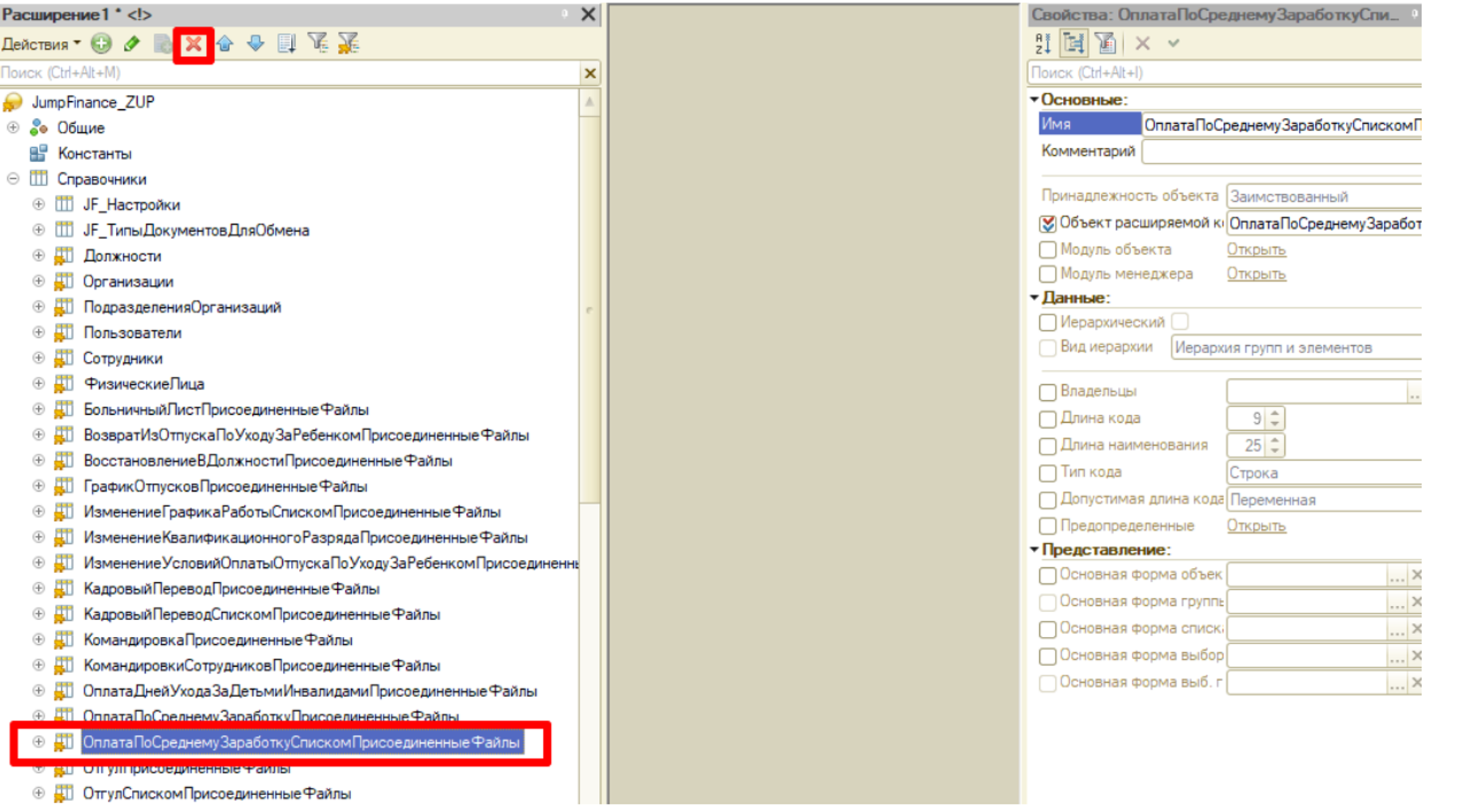Image resolution: width=1466 pixels, height=812 pixels.
Task: Select the Сотрудники catalog in the tree
Action: 122,358
